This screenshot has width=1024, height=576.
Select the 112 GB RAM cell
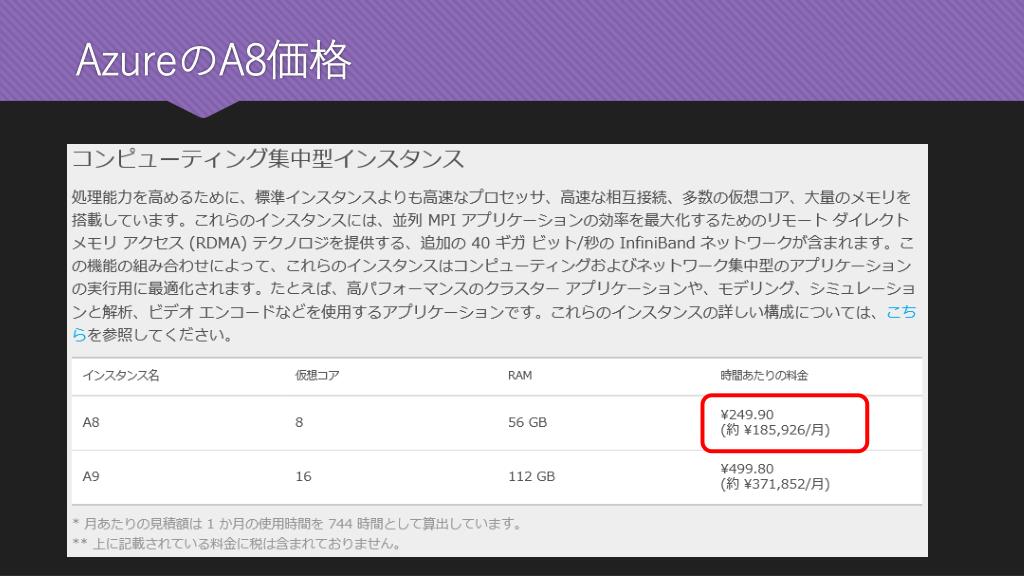(x=532, y=477)
